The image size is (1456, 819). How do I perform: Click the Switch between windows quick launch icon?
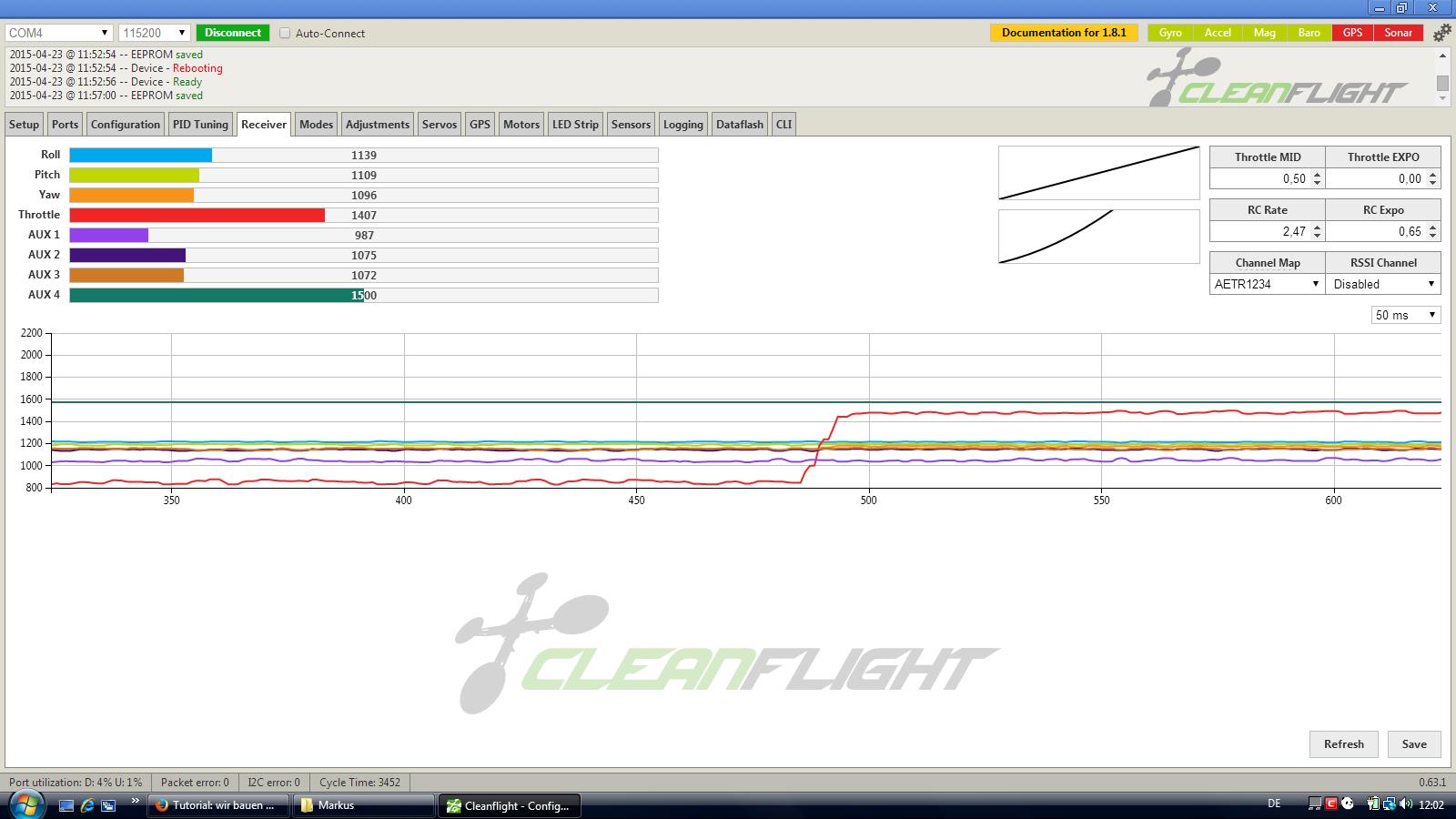pos(108,805)
